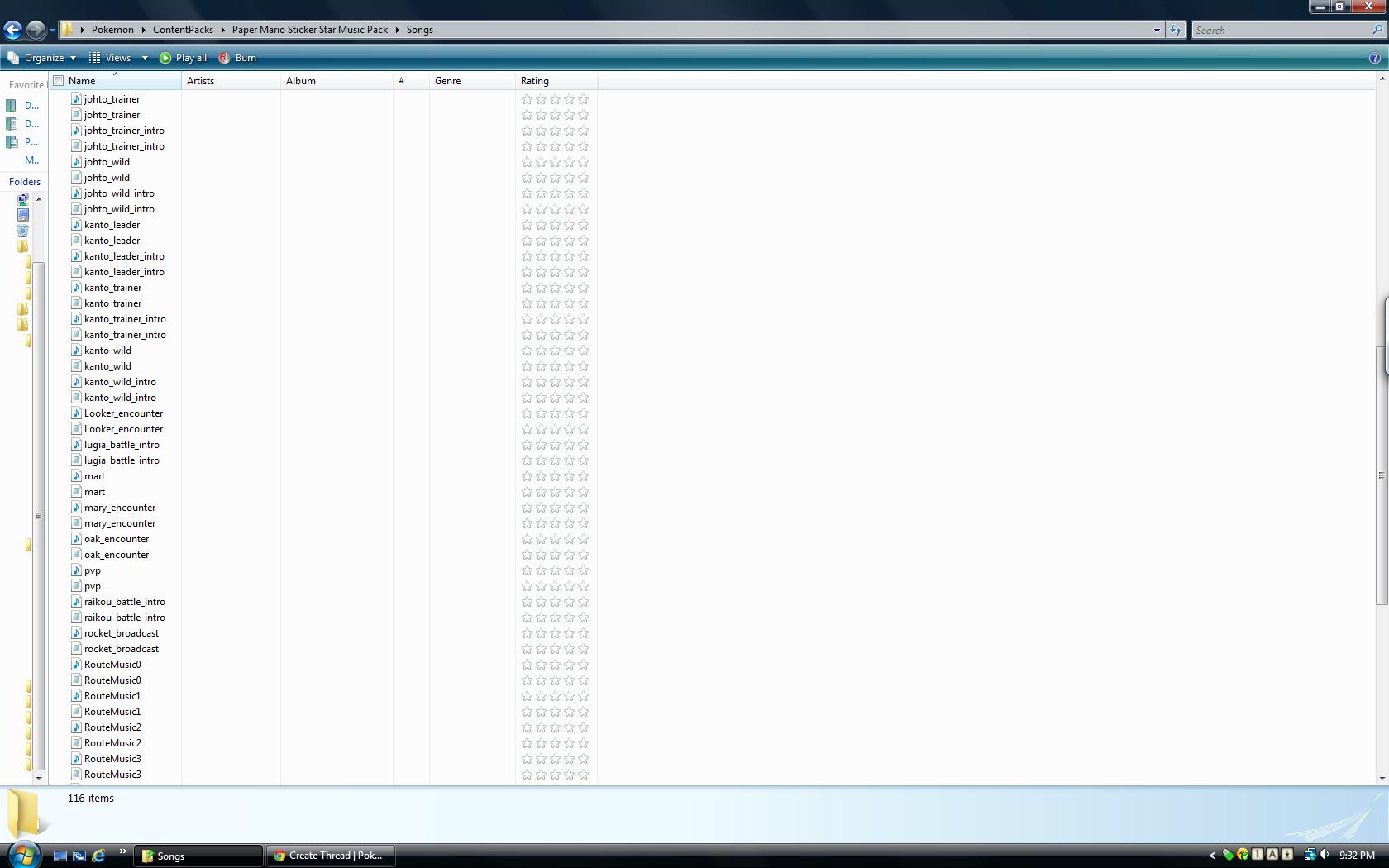
Task: Open Help with the question mark icon
Action: pos(1374,58)
